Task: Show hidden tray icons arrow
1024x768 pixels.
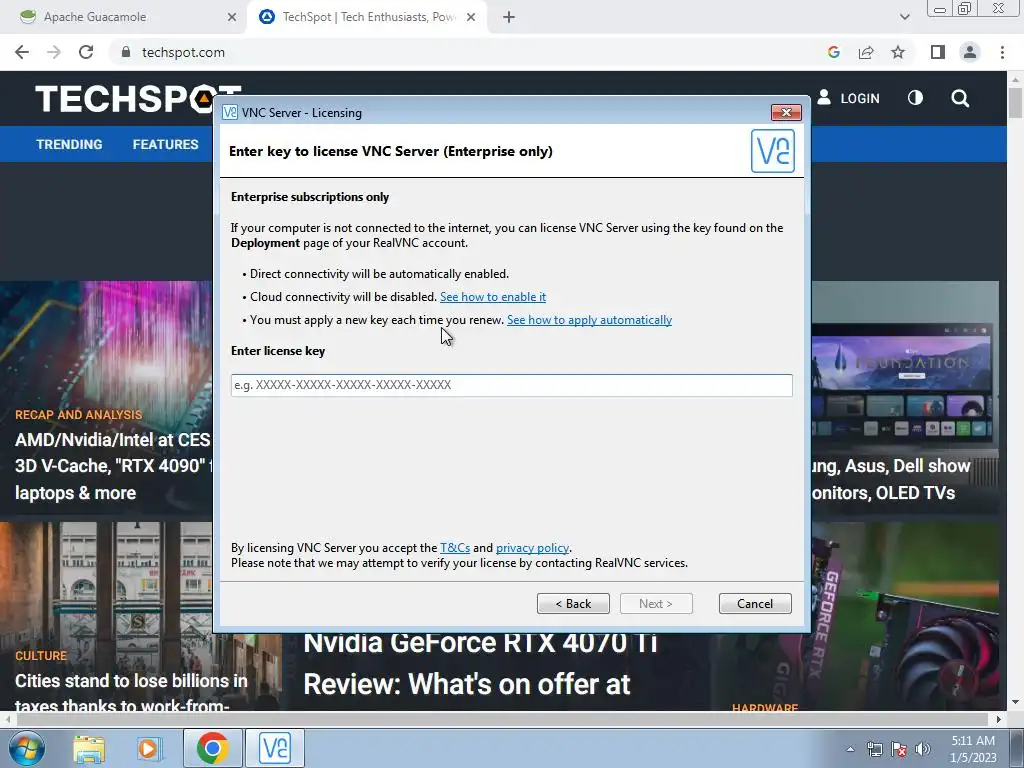Action: point(850,750)
